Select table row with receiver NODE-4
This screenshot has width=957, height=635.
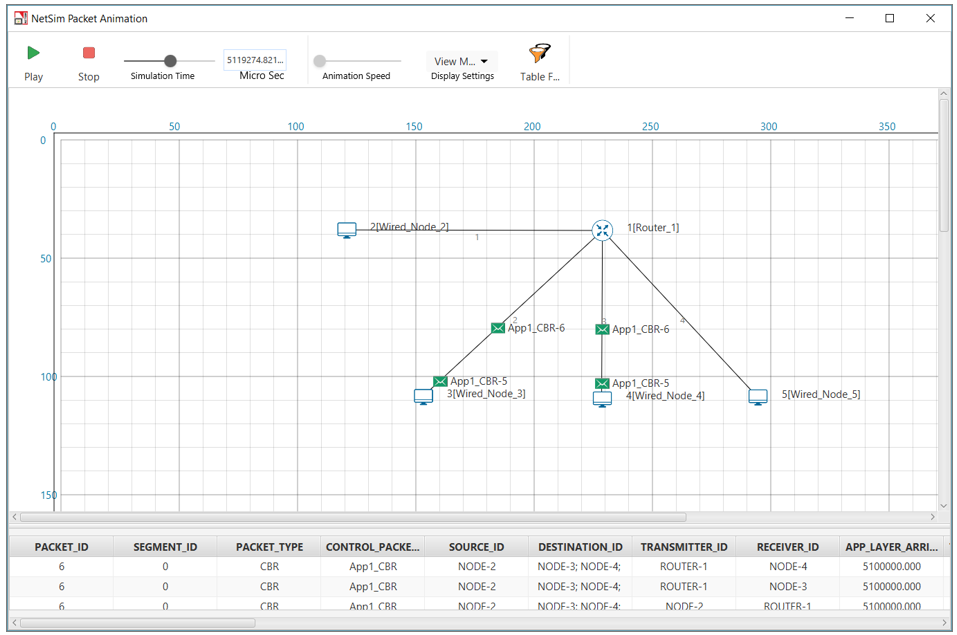(475, 566)
